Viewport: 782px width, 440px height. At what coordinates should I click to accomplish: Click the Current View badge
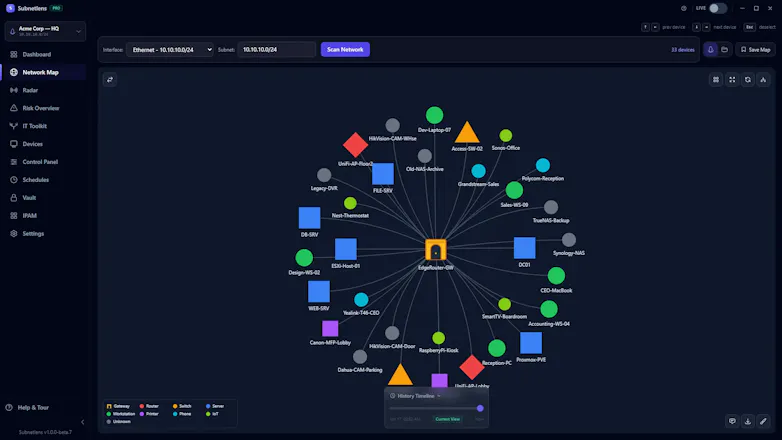tap(447, 419)
